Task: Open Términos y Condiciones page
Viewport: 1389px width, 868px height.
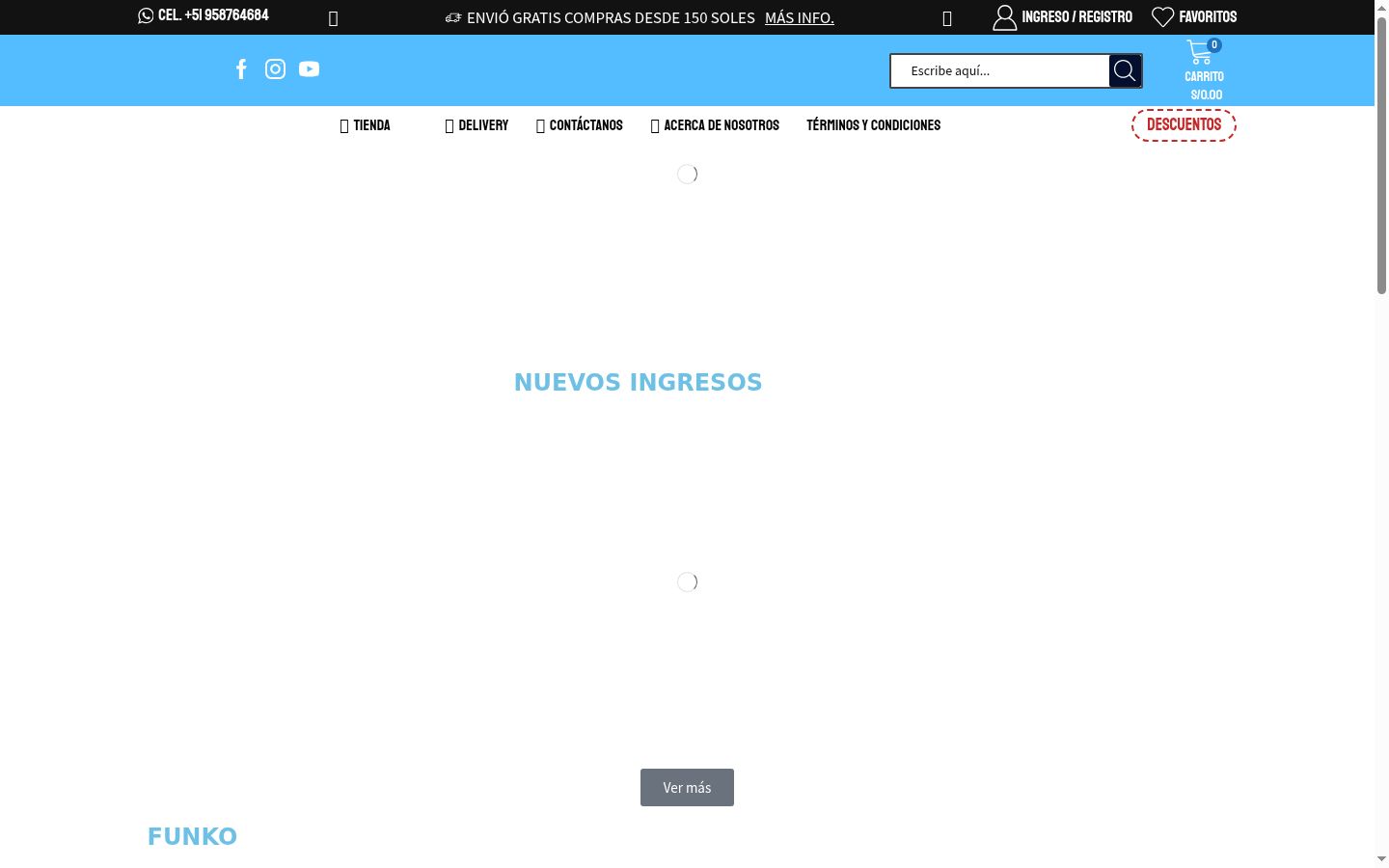Action: 874,125
